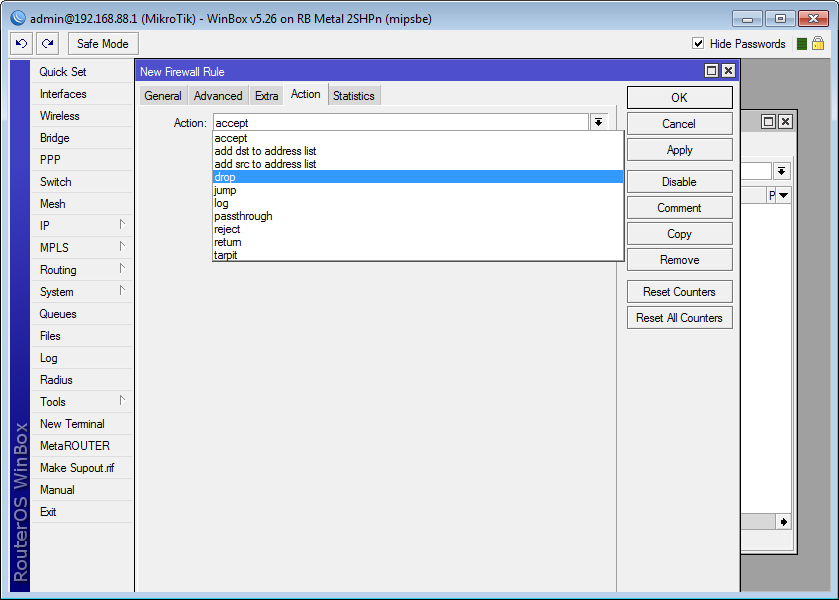
Task: Click the Redo arrow icon
Action: tap(48, 43)
